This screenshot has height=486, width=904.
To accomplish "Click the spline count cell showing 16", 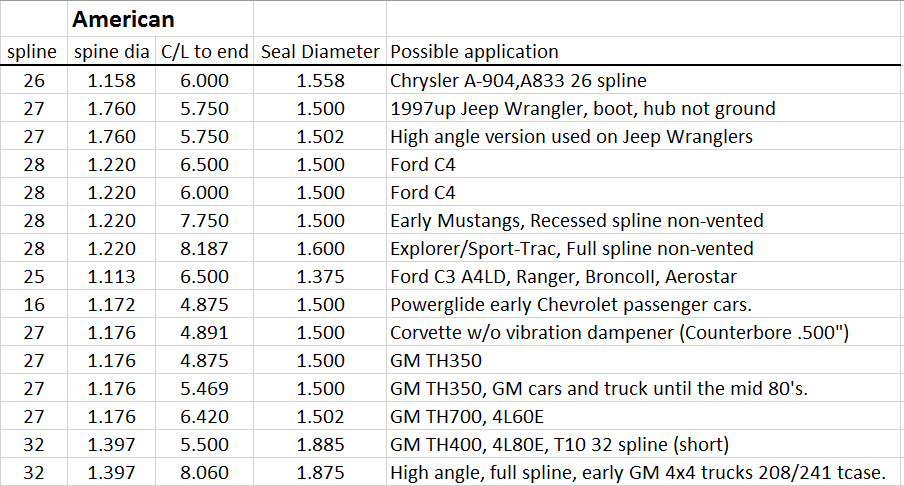I will coord(34,304).
